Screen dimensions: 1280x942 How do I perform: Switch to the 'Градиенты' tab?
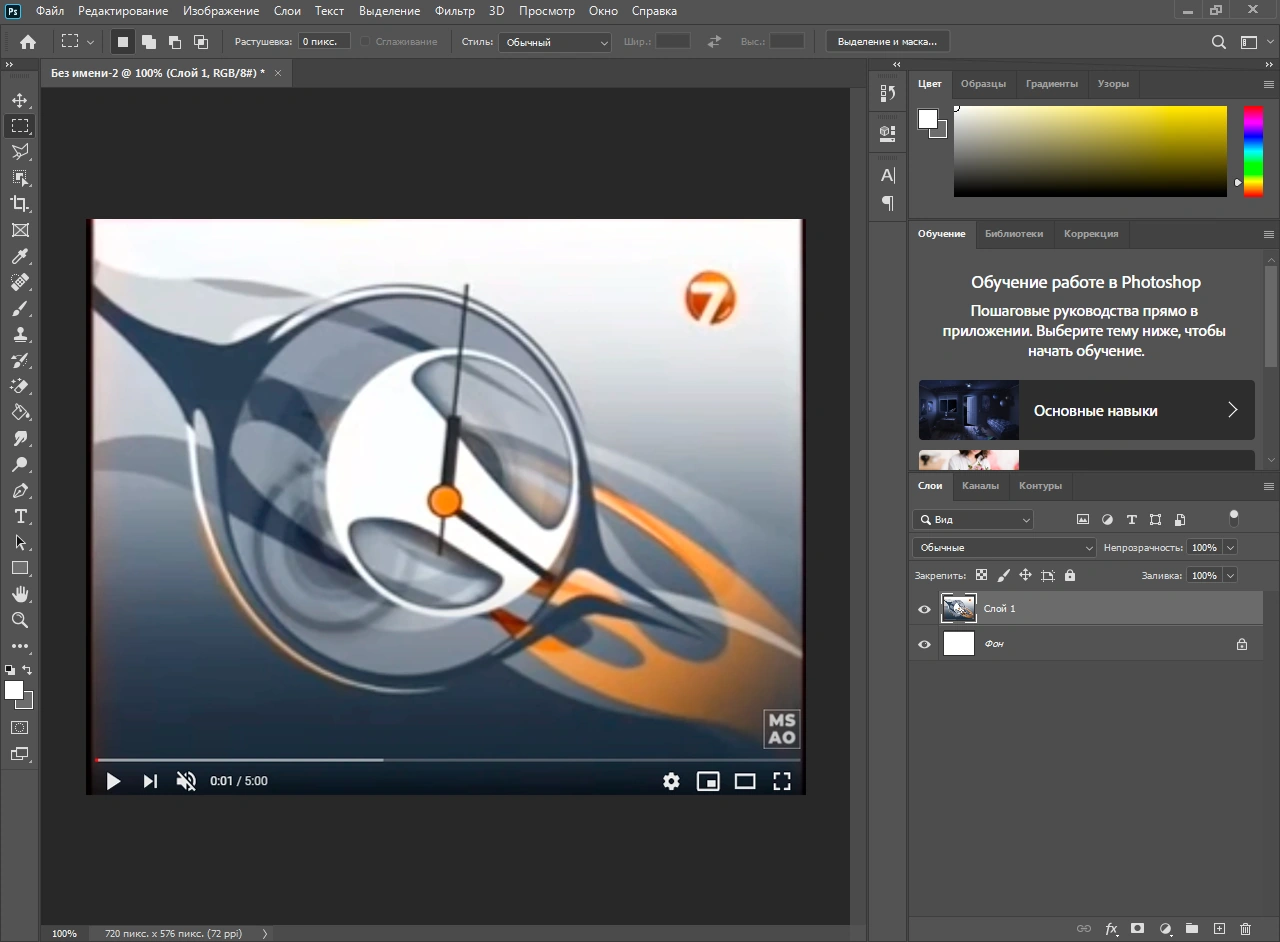coord(1052,84)
